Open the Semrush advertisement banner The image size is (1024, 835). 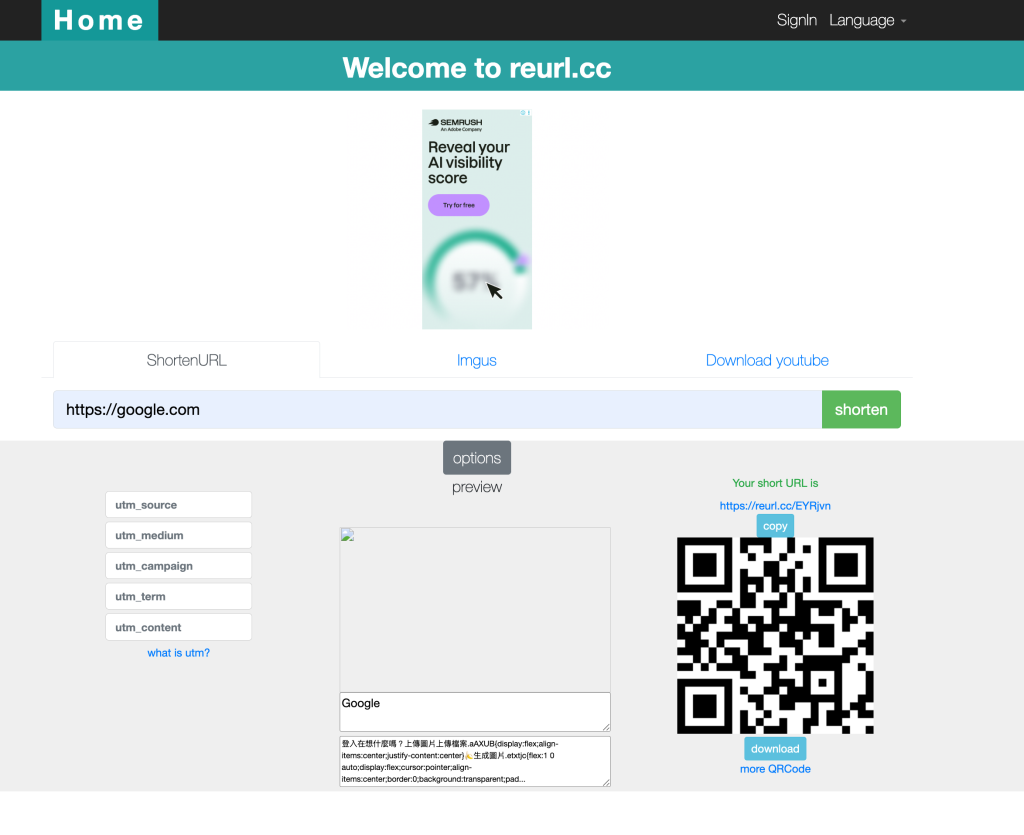point(477,219)
